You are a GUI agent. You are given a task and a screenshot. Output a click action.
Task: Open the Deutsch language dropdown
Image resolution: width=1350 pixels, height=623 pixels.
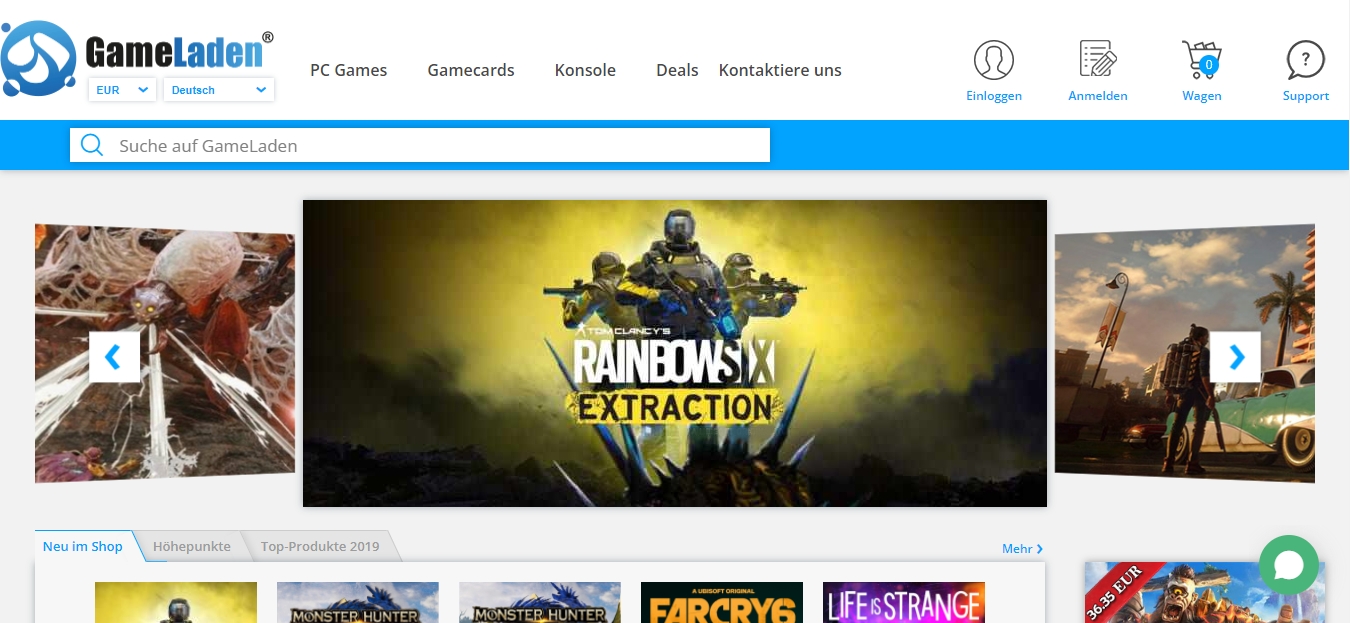tap(219, 90)
